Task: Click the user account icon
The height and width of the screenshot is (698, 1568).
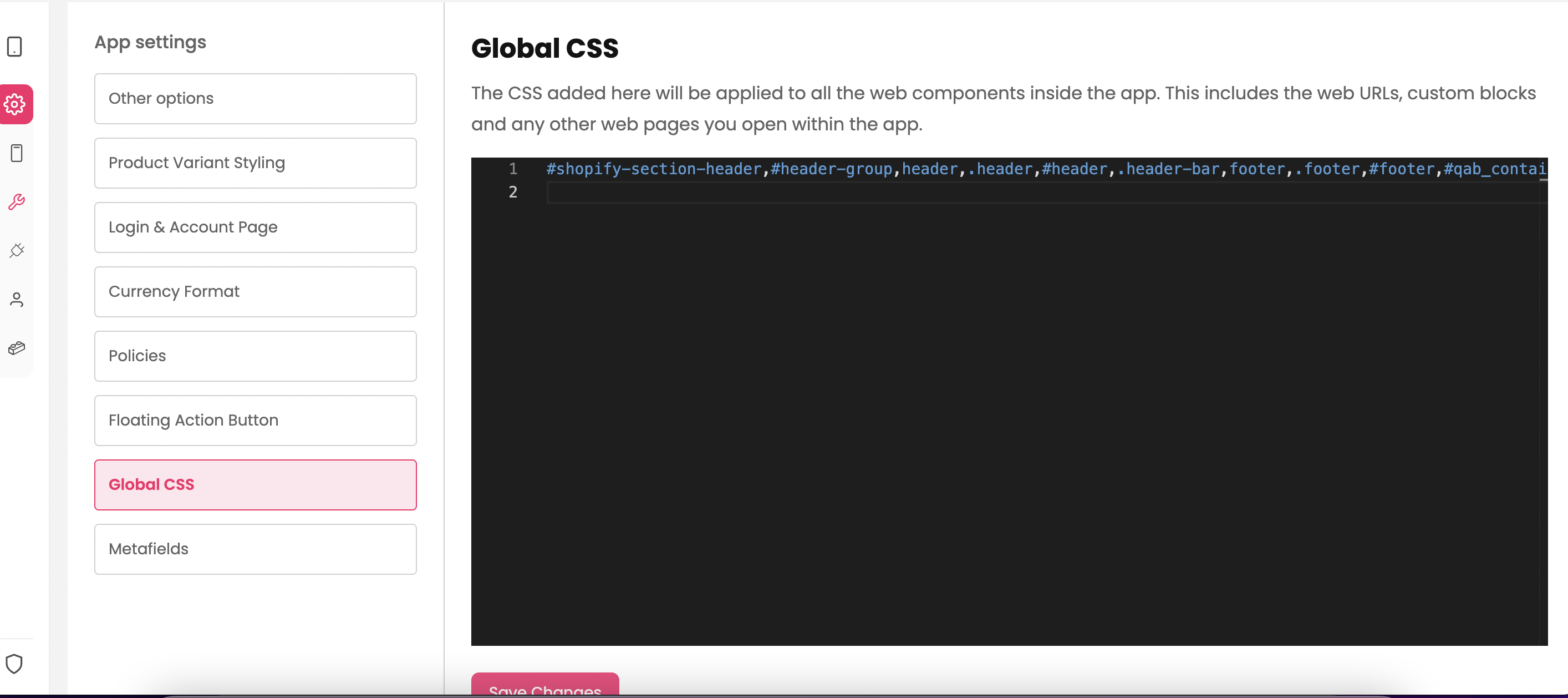Action: point(17,299)
